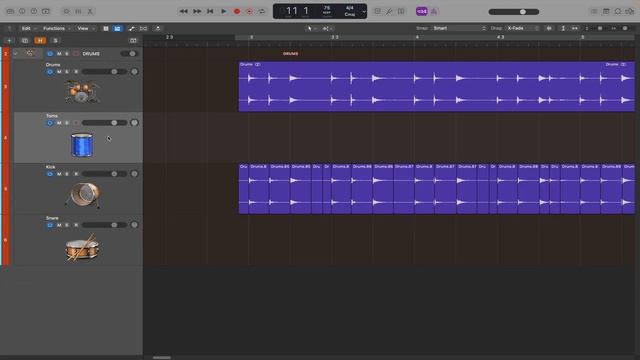Open the Editors scissors icon
The image size is (640, 360).
click(x=90, y=11)
